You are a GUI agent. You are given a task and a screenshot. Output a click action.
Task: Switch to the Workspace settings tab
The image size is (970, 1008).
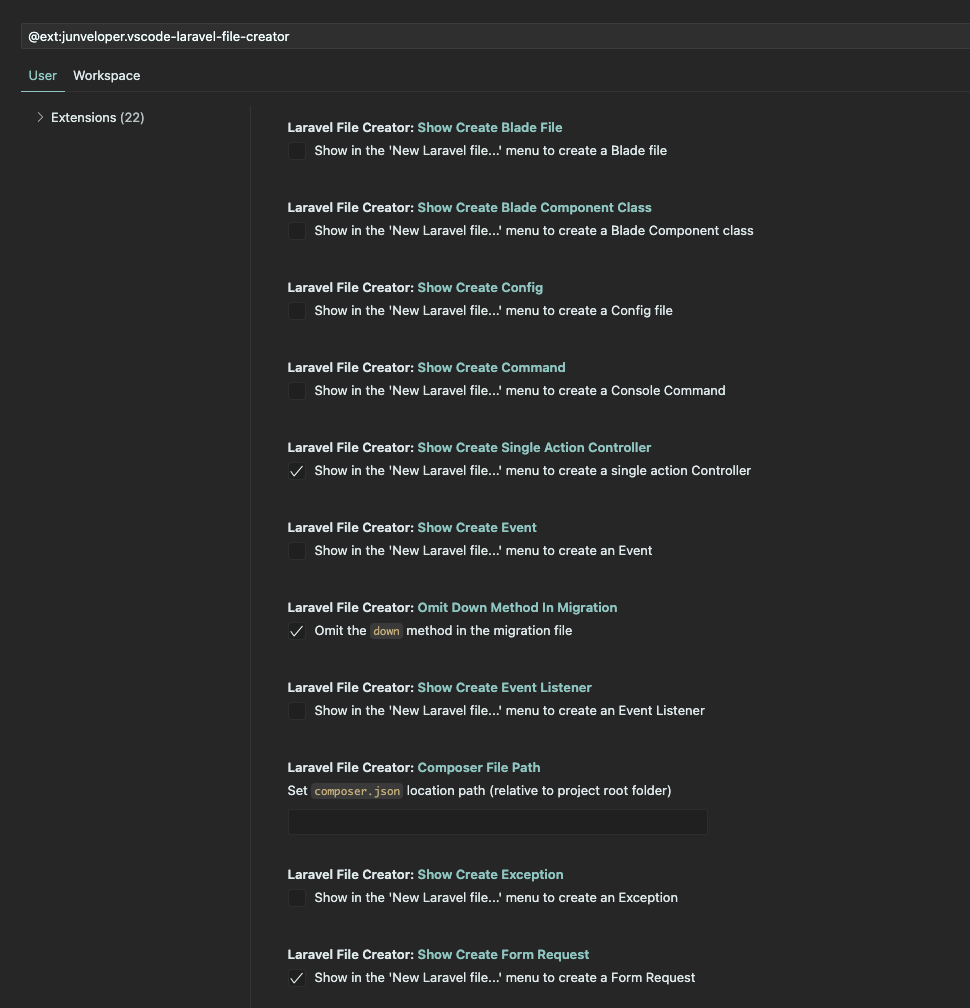click(107, 75)
